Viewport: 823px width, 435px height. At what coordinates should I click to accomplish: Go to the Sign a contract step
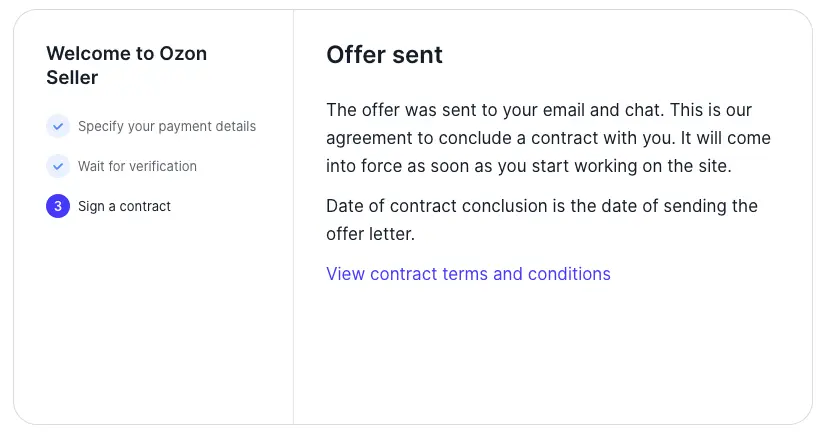[x=124, y=206]
